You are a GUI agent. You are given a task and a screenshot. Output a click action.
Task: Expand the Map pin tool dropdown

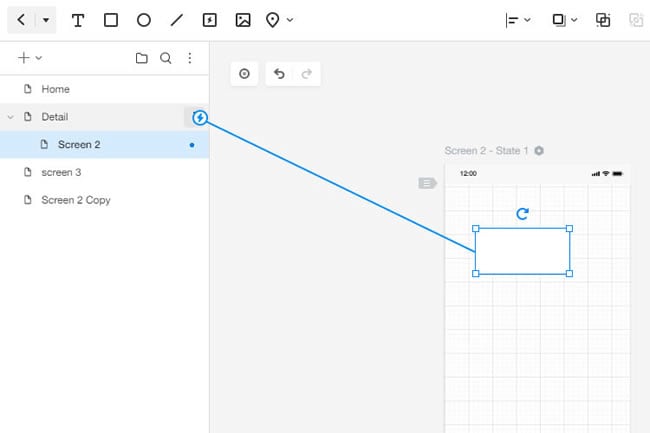point(290,20)
